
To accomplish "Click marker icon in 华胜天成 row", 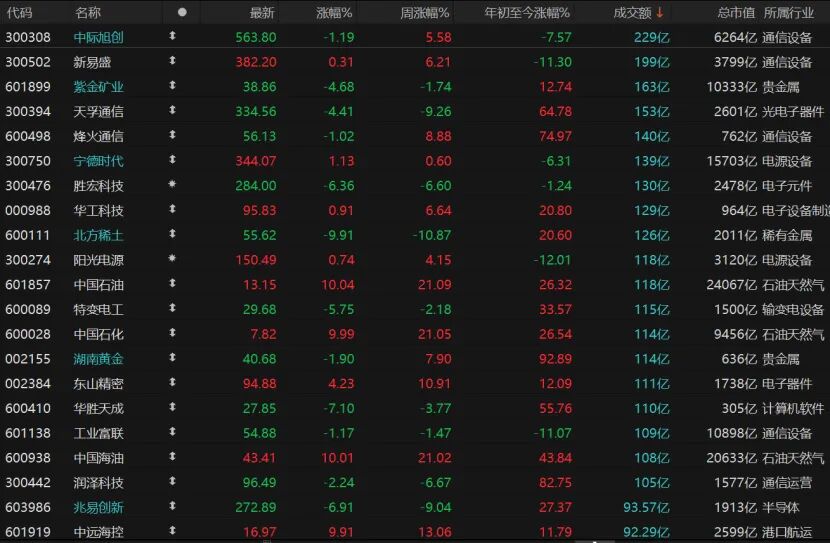I will click(x=172, y=407).
